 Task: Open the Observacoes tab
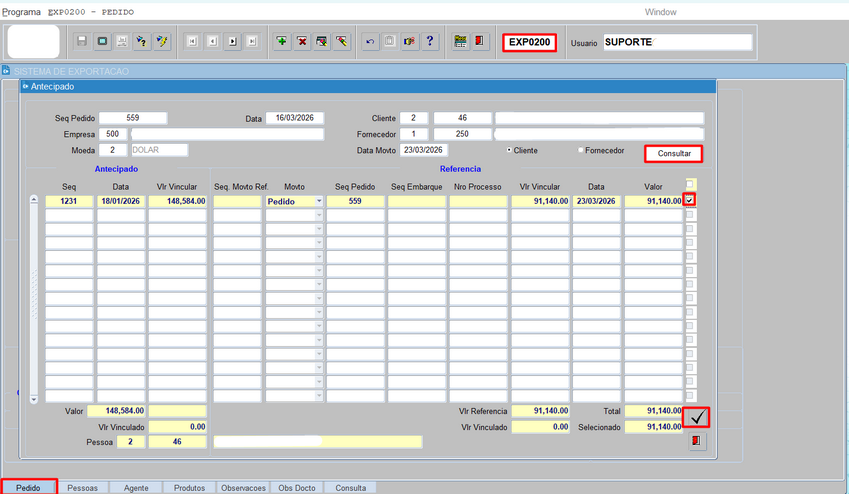click(x=244, y=487)
